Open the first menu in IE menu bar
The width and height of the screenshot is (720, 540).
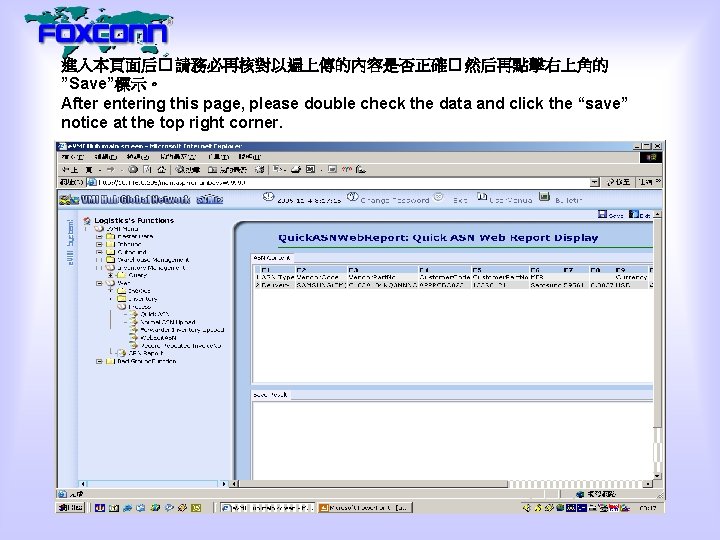(73, 157)
